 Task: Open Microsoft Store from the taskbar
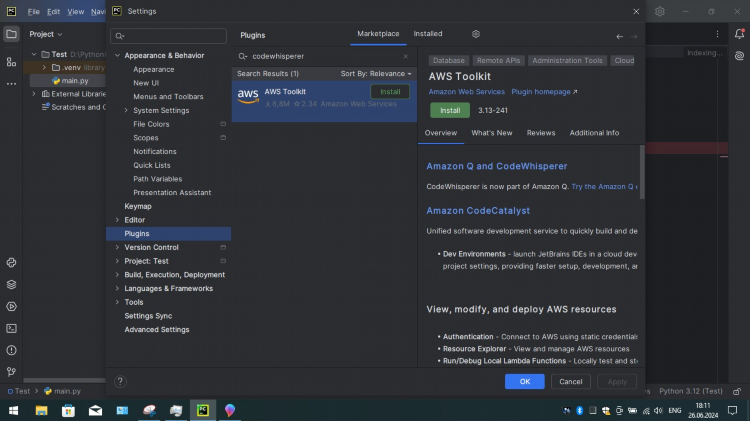(68, 410)
